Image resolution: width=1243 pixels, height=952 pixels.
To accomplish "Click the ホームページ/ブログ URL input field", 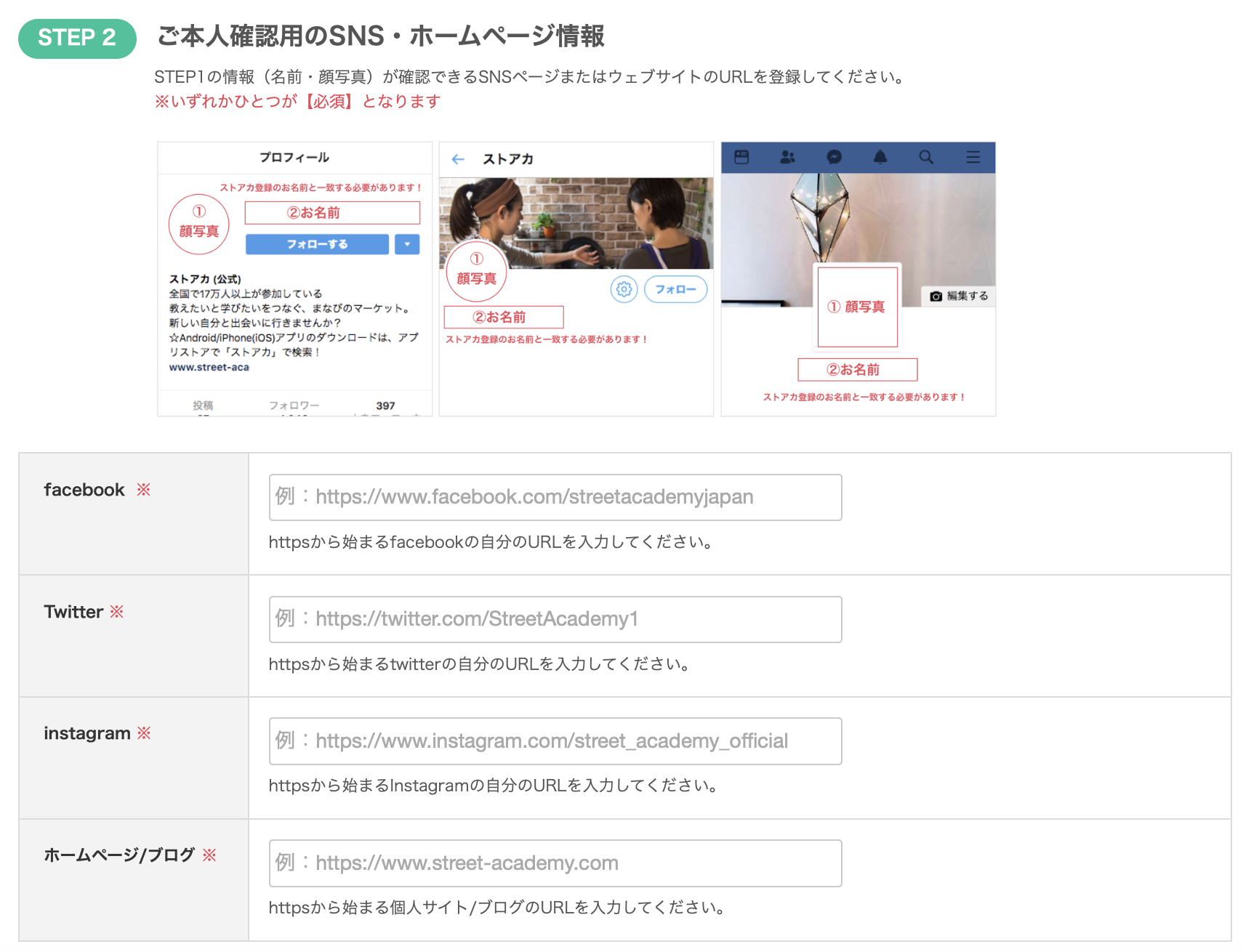I will [x=555, y=863].
